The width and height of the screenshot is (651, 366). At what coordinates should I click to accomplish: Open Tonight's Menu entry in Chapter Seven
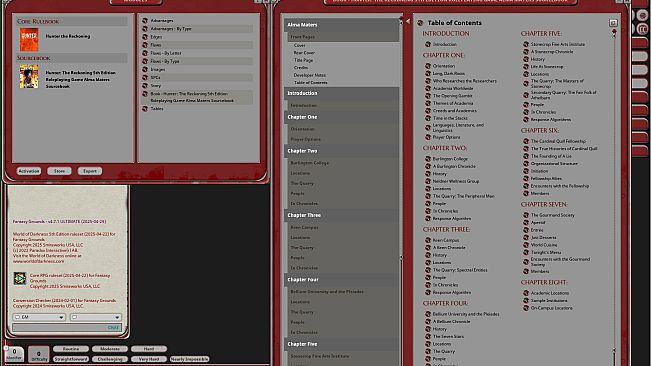(546, 252)
